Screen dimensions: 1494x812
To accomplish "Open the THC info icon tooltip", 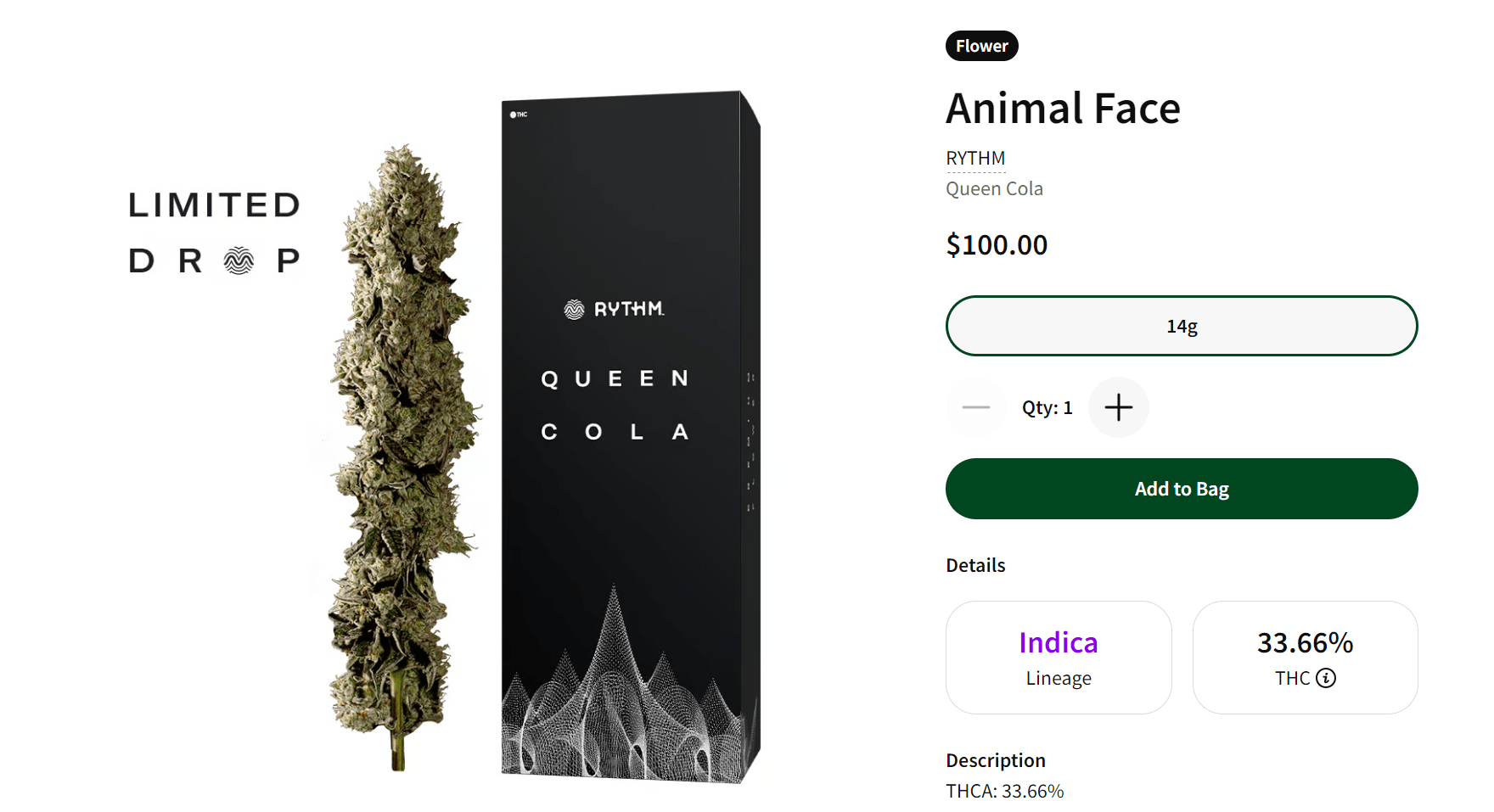I will pyautogui.click(x=1326, y=678).
